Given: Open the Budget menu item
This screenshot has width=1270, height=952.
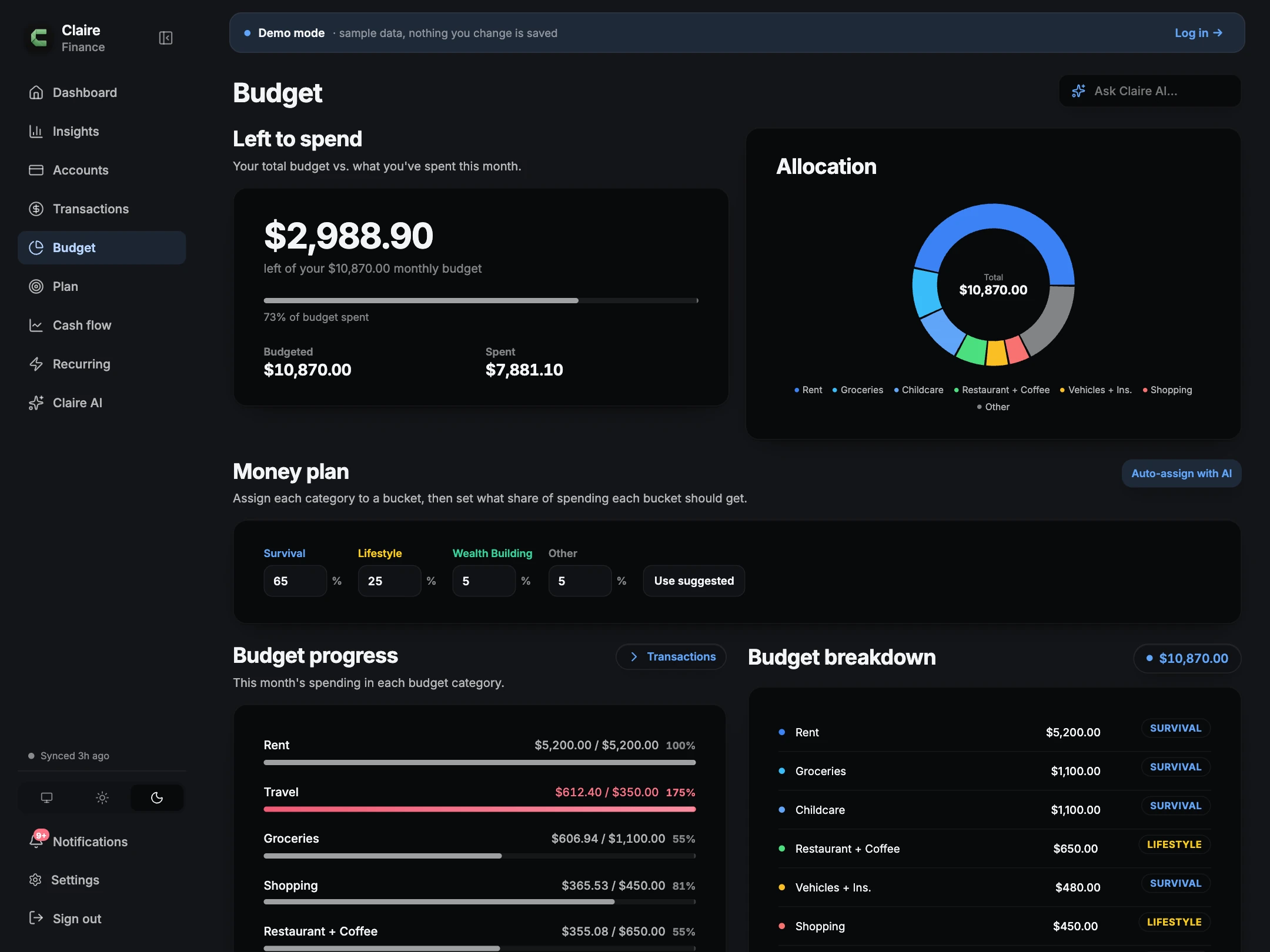Looking at the screenshot, I should [102, 247].
